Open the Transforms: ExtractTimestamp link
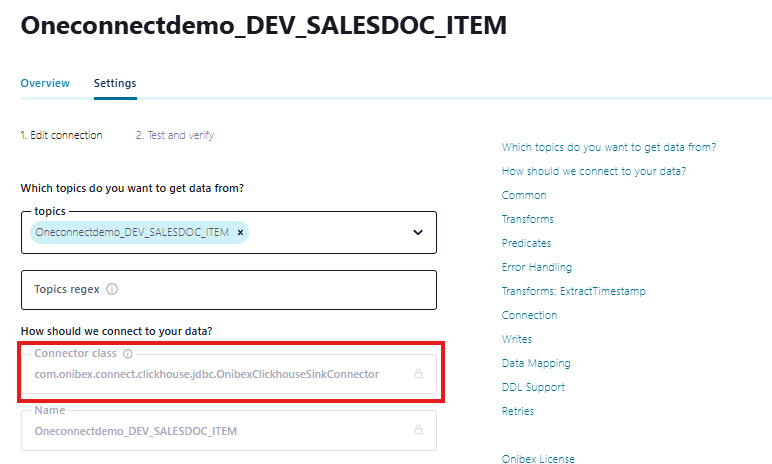The height and width of the screenshot is (464, 772). 574,291
